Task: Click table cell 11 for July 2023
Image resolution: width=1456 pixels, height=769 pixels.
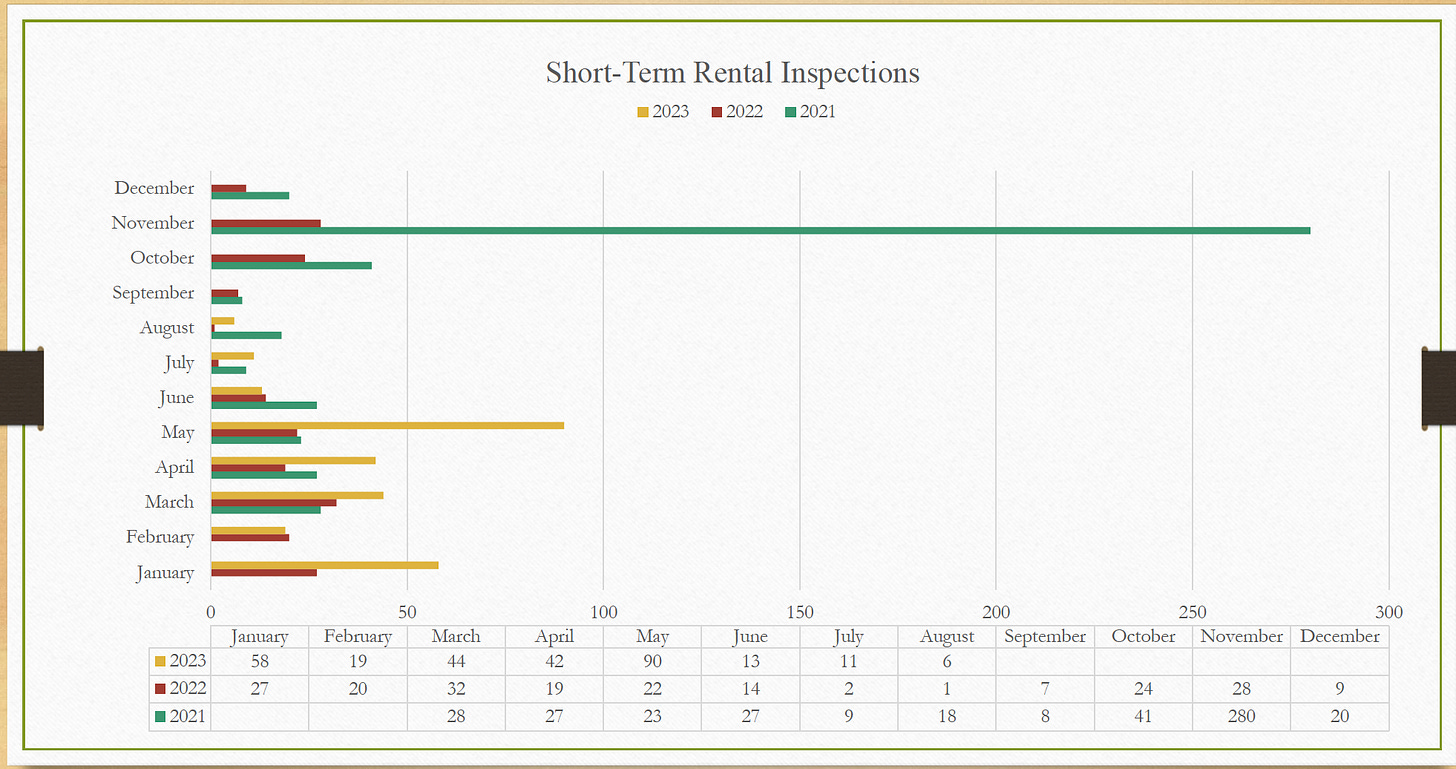Action: point(849,661)
